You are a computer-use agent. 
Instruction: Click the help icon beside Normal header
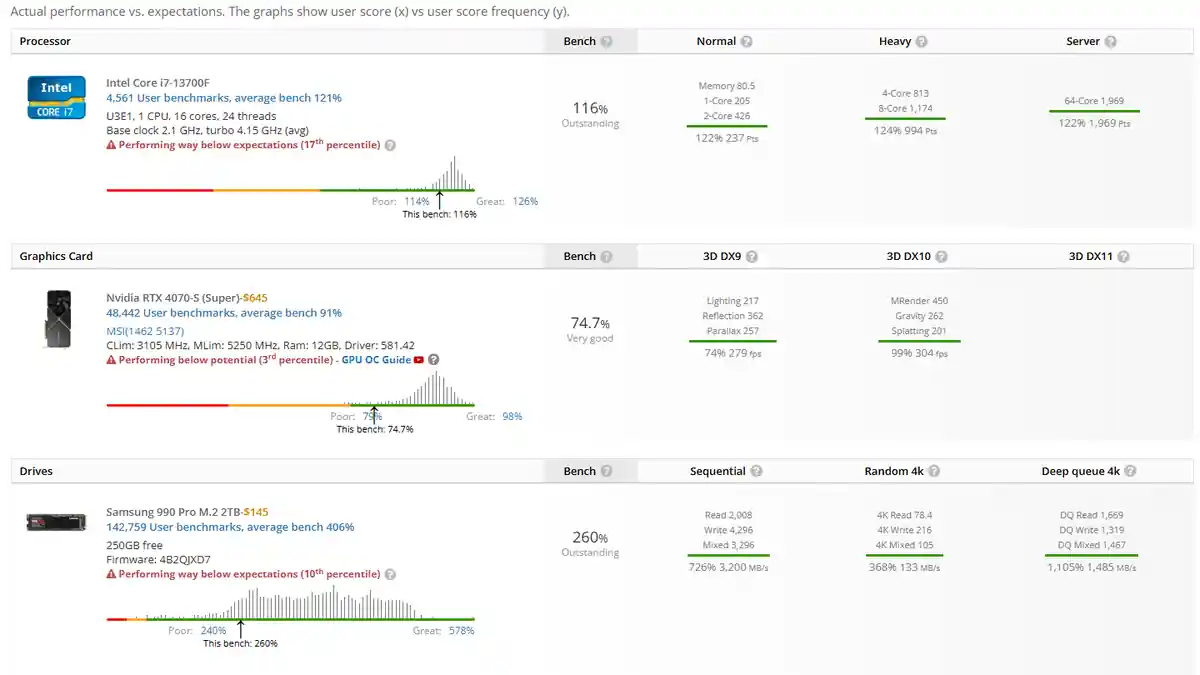point(747,42)
